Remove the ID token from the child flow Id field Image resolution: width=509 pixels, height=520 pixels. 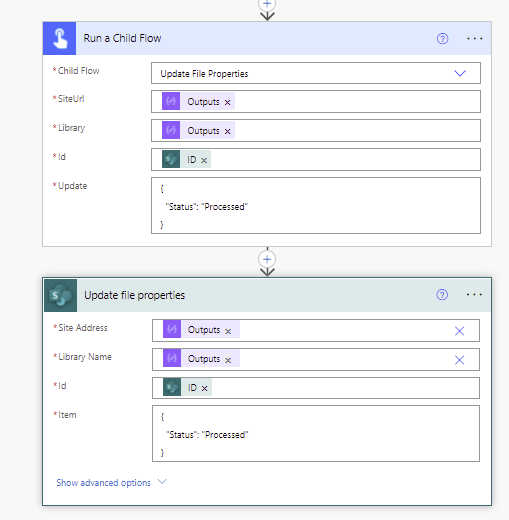pos(204,160)
